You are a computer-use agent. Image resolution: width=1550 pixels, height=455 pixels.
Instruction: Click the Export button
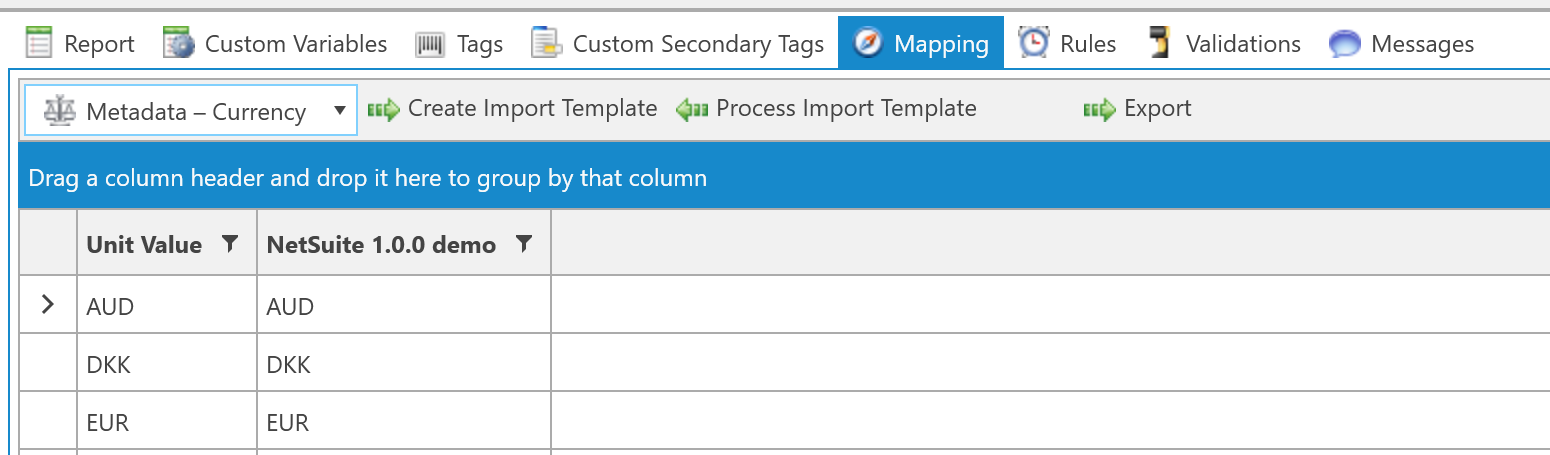[x=1138, y=108]
